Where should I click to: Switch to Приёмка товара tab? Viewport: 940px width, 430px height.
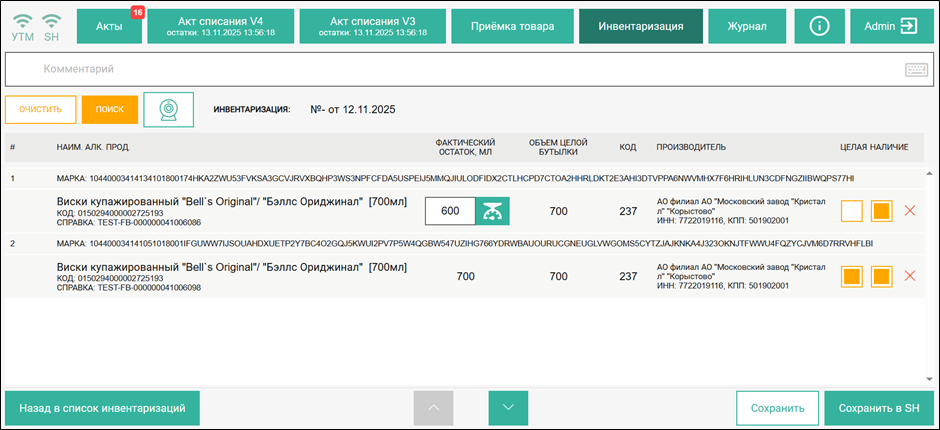click(512, 27)
